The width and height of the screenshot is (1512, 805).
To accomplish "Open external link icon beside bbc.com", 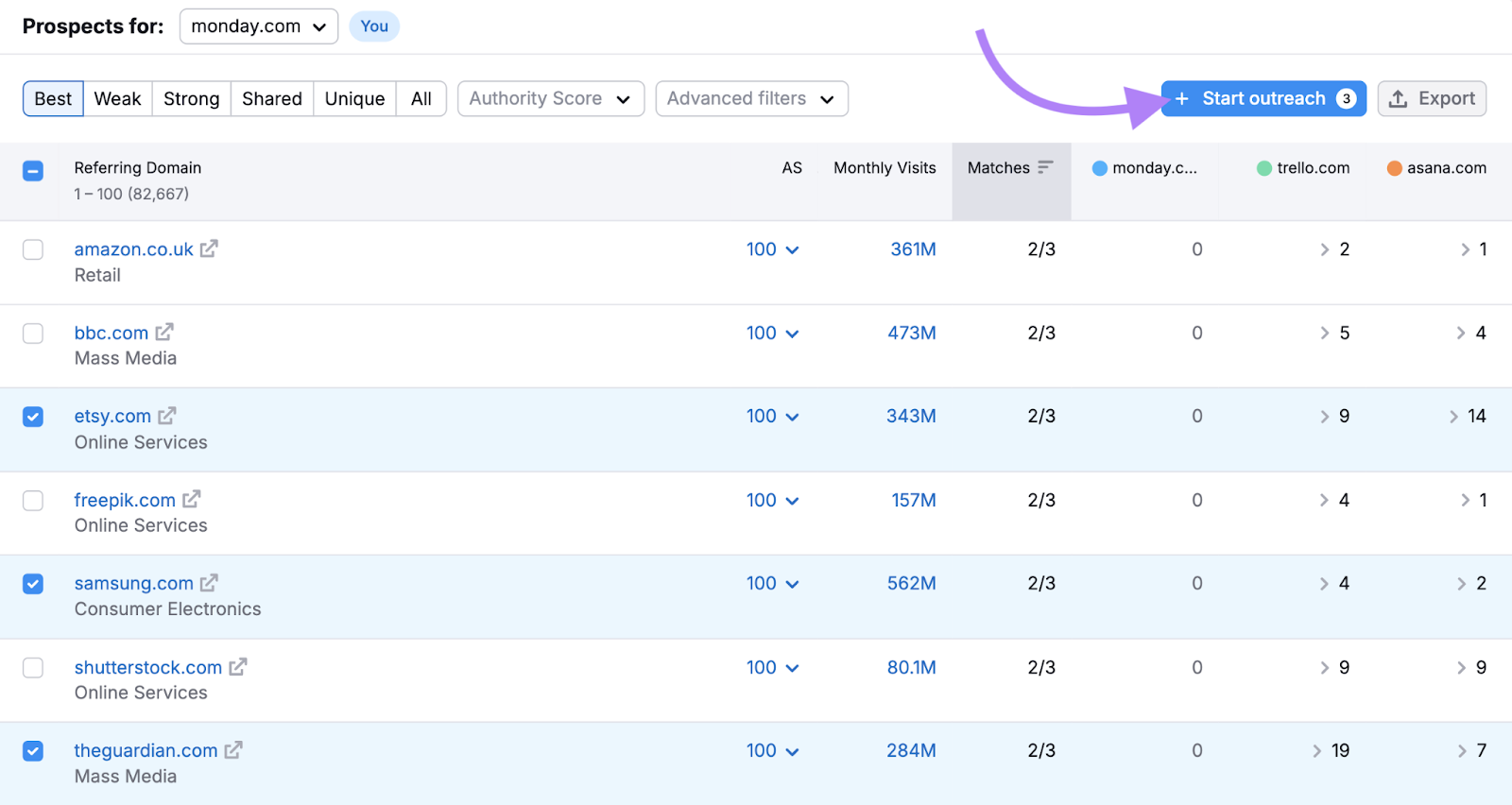I will coord(164,332).
